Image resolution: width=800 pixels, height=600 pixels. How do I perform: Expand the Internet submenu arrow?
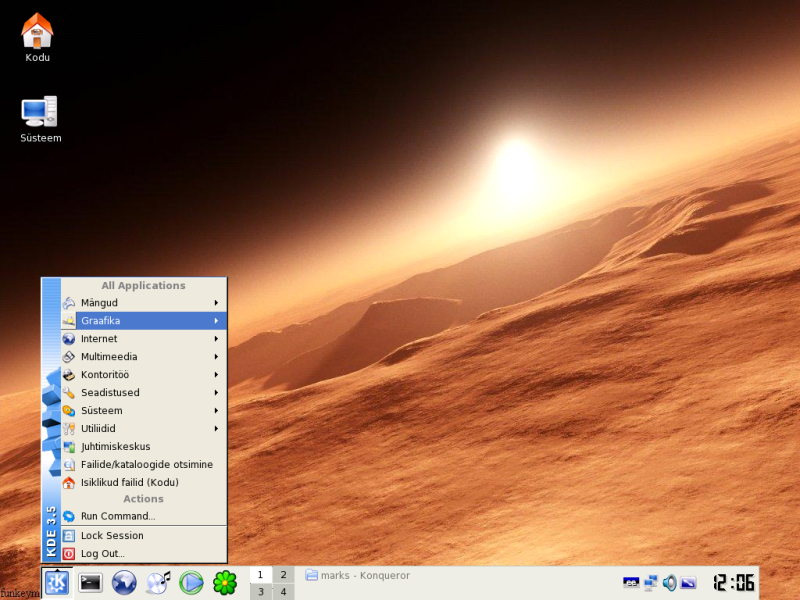click(216, 339)
